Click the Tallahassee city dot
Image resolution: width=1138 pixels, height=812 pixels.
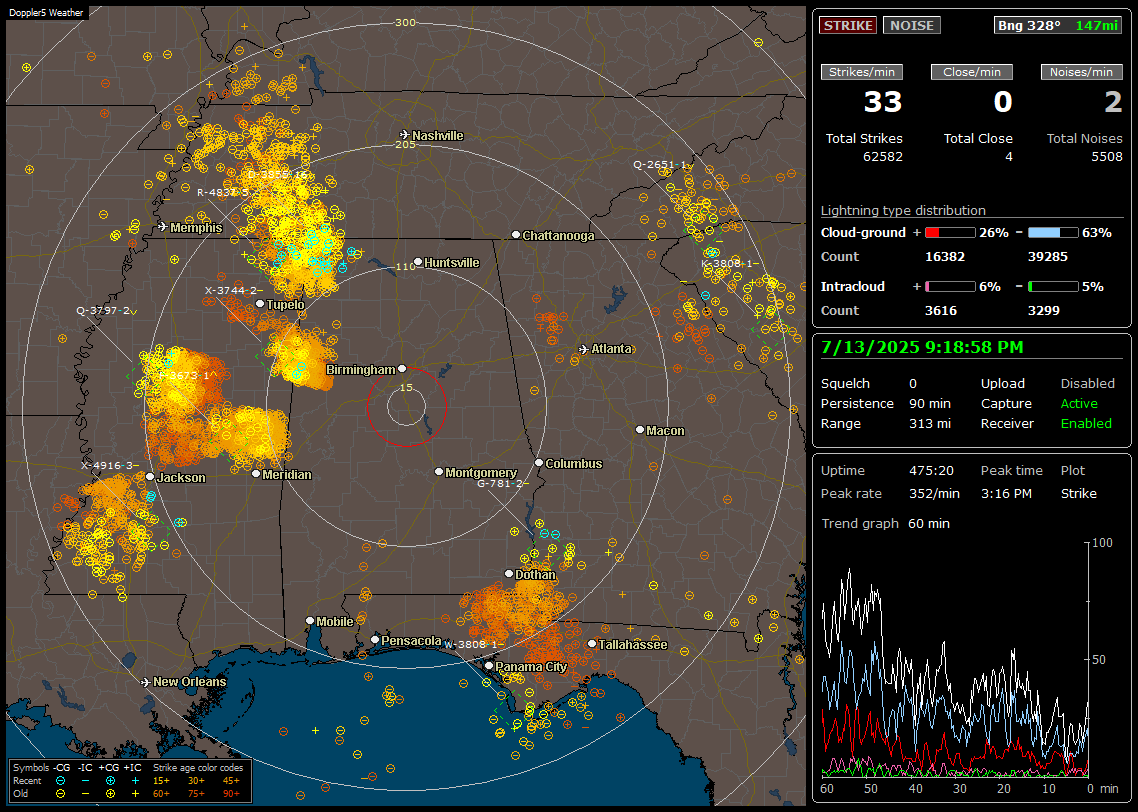click(592, 644)
